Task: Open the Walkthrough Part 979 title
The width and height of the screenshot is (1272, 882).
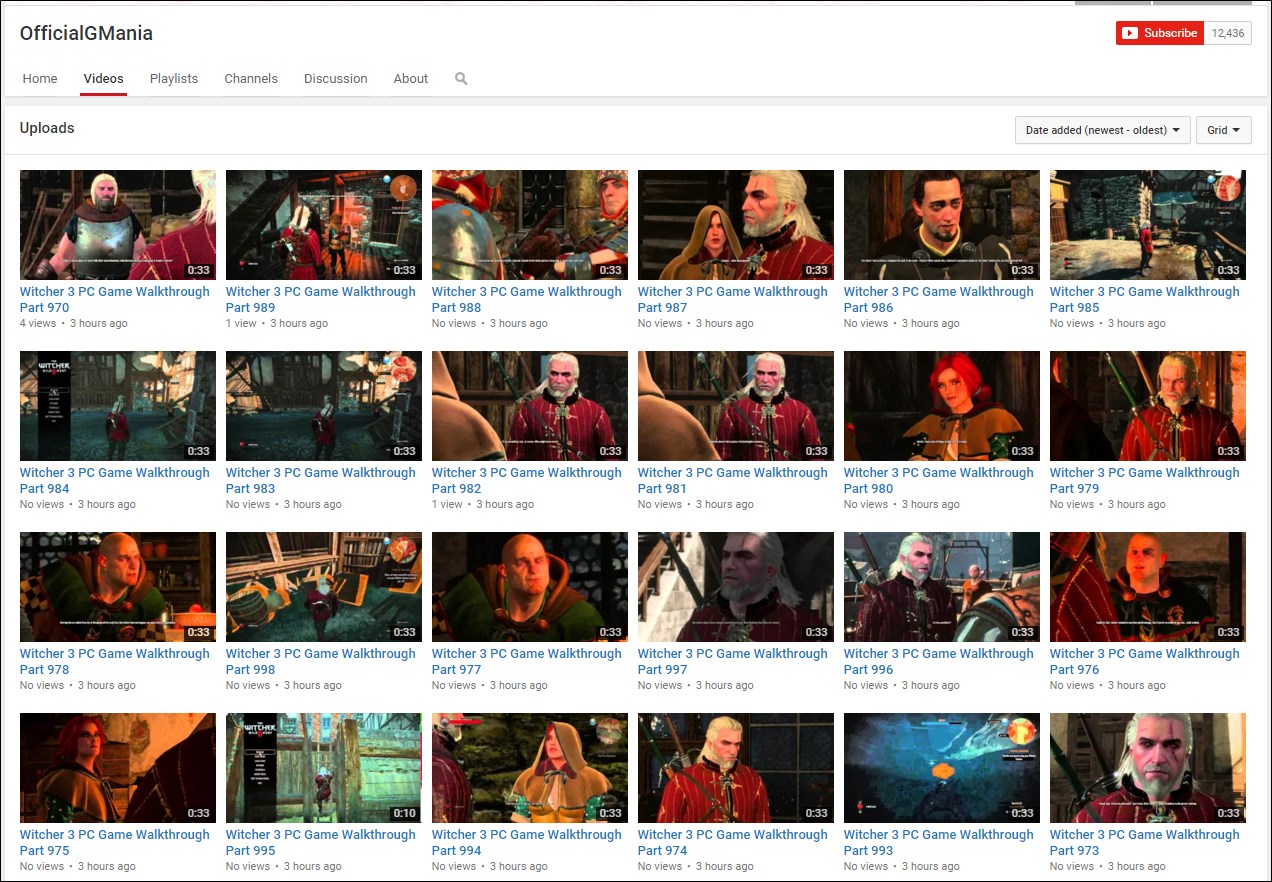Action: pyautogui.click(x=1145, y=481)
